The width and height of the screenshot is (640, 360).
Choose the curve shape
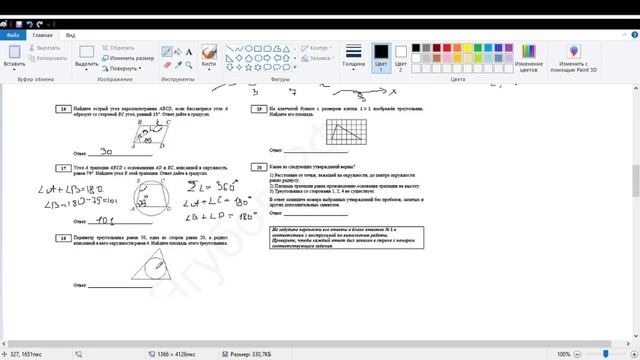click(239, 49)
